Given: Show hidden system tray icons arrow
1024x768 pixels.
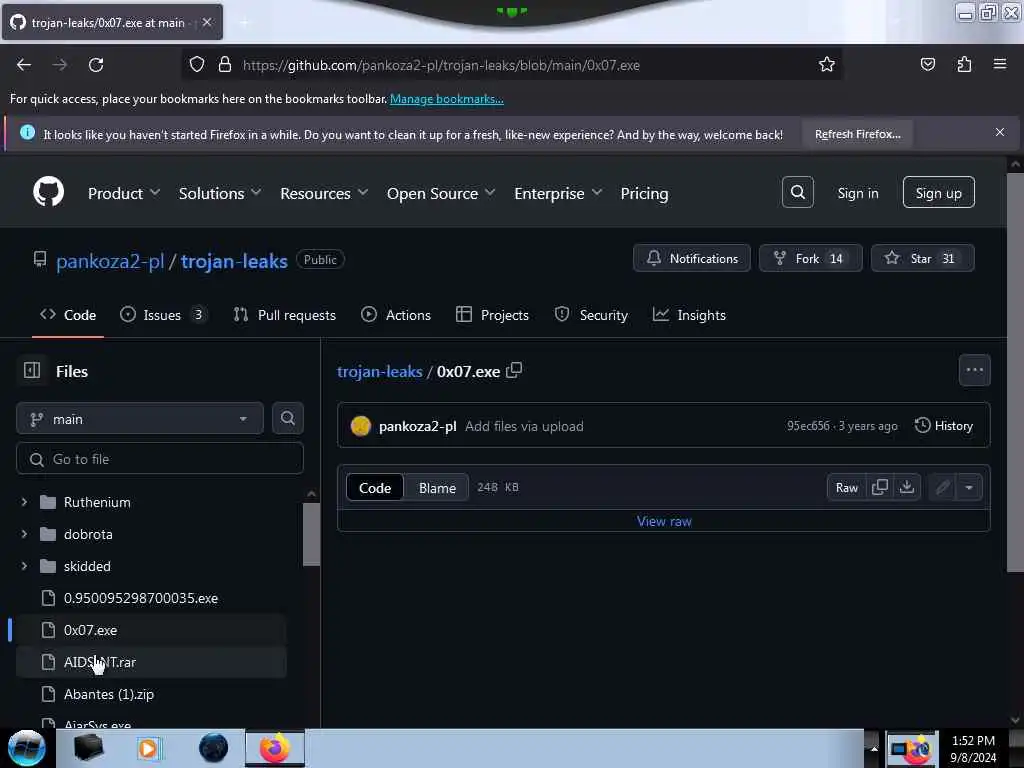Looking at the screenshot, I should click(x=874, y=748).
